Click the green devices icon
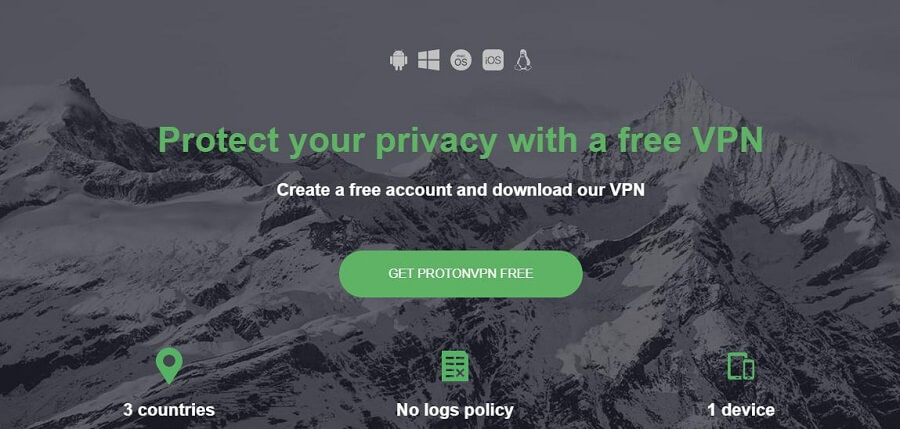900x429 pixels. tap(741, 366)
